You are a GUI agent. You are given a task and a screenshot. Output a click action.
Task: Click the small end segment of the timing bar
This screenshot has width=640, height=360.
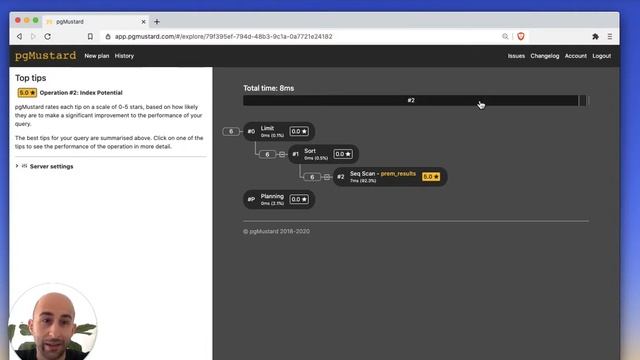[582, 100]
